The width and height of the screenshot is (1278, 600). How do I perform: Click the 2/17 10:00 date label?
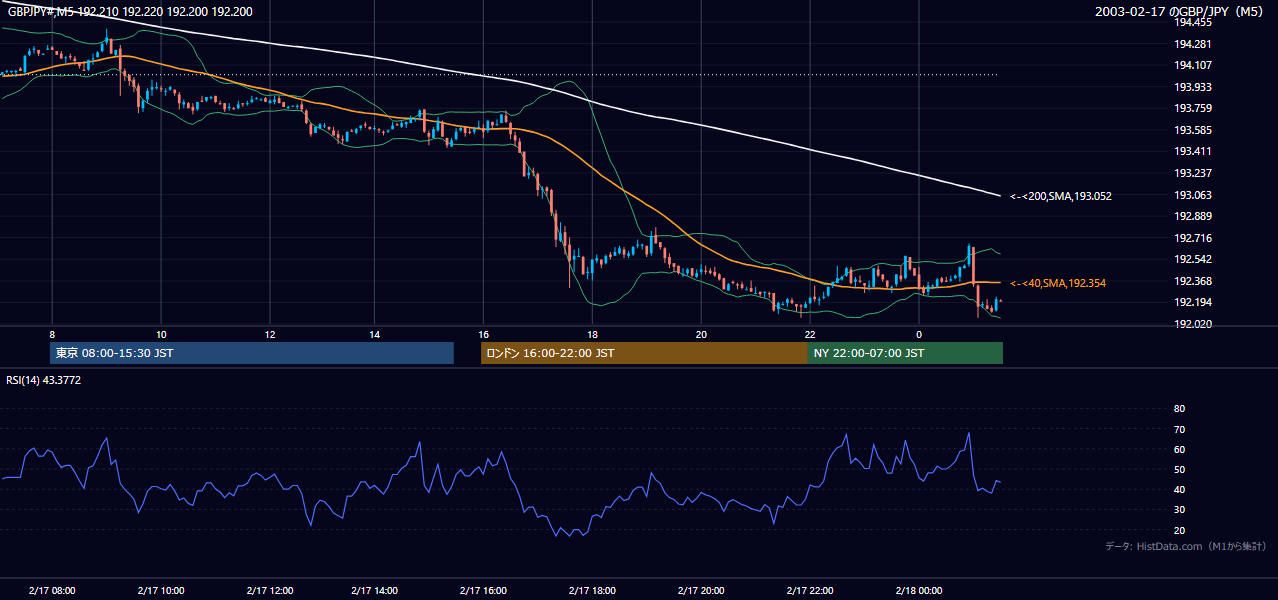click(x=161, y=590)
